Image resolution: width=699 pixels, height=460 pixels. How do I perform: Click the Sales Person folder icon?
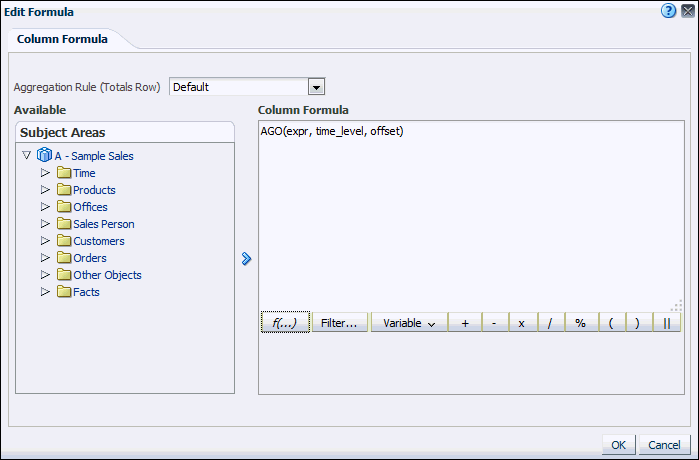64,223
